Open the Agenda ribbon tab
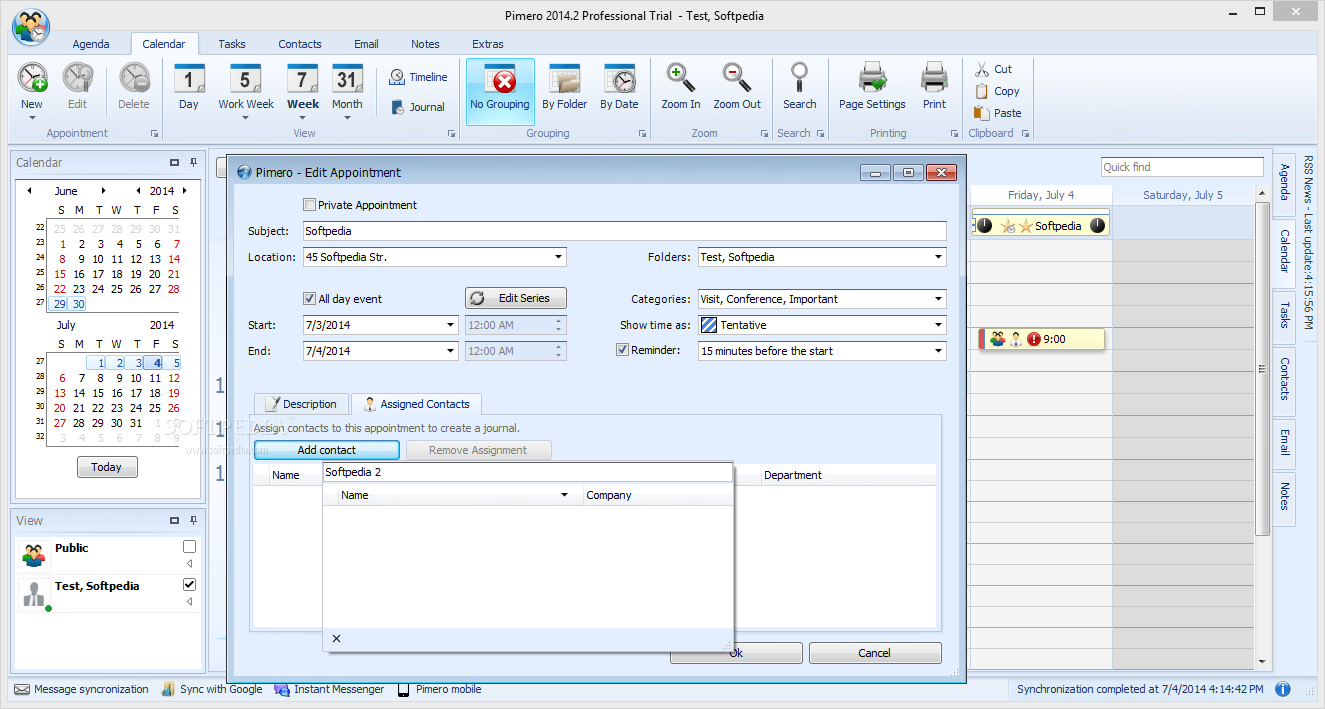The width and height of the screenshot is (1325, 709). [x=91, y=44]
